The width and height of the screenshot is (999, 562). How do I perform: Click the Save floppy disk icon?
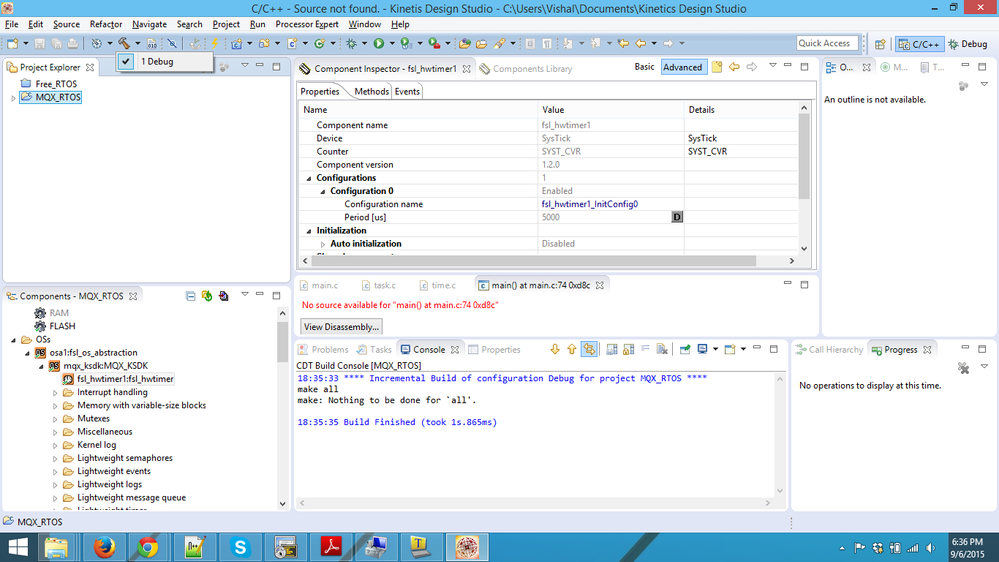(x=40, y=43)
